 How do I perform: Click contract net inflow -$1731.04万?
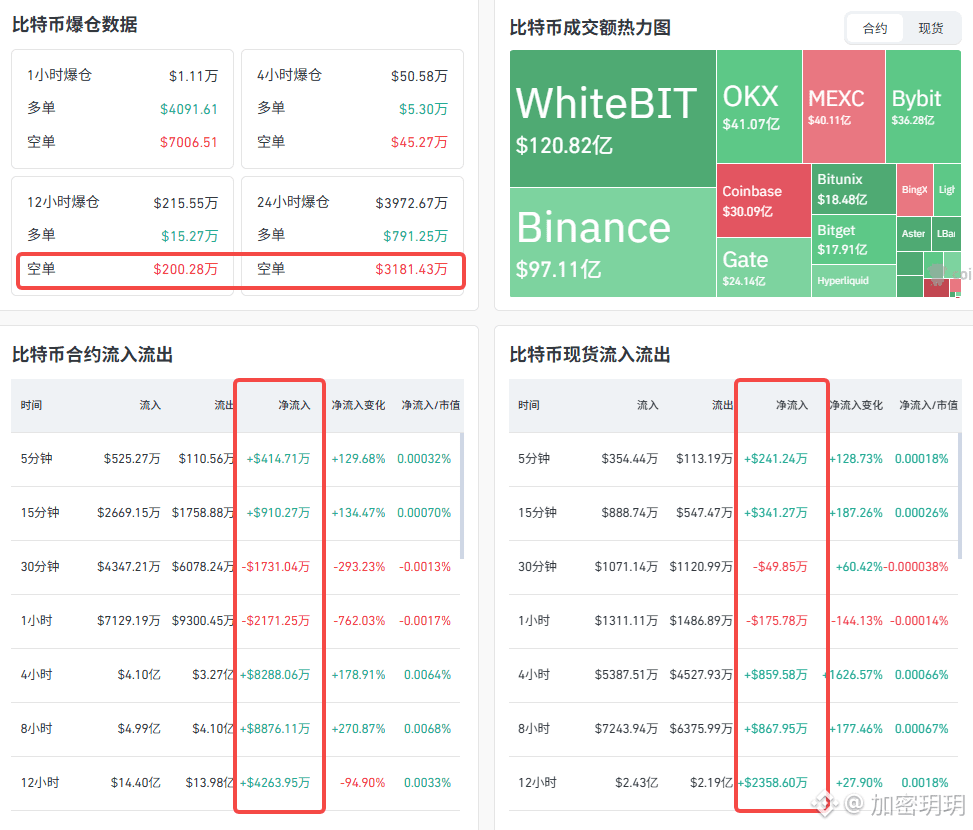pyautogui.click(x=276, y=567)
